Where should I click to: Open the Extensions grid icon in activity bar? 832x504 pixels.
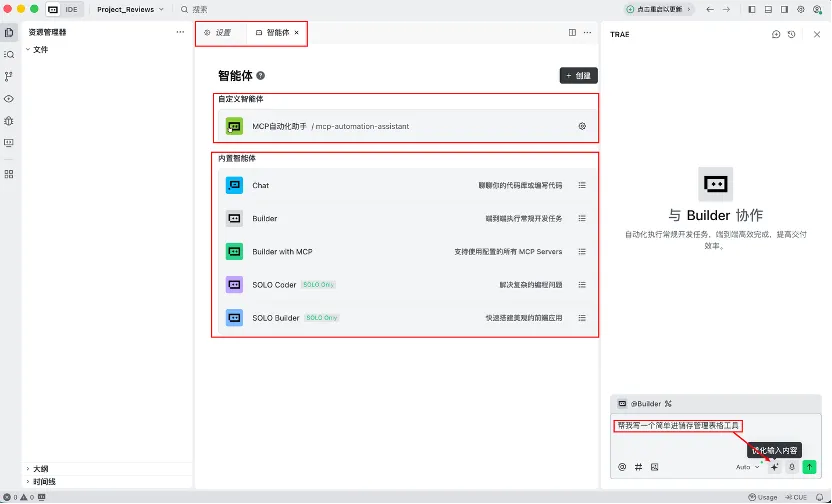coord(9,174)
